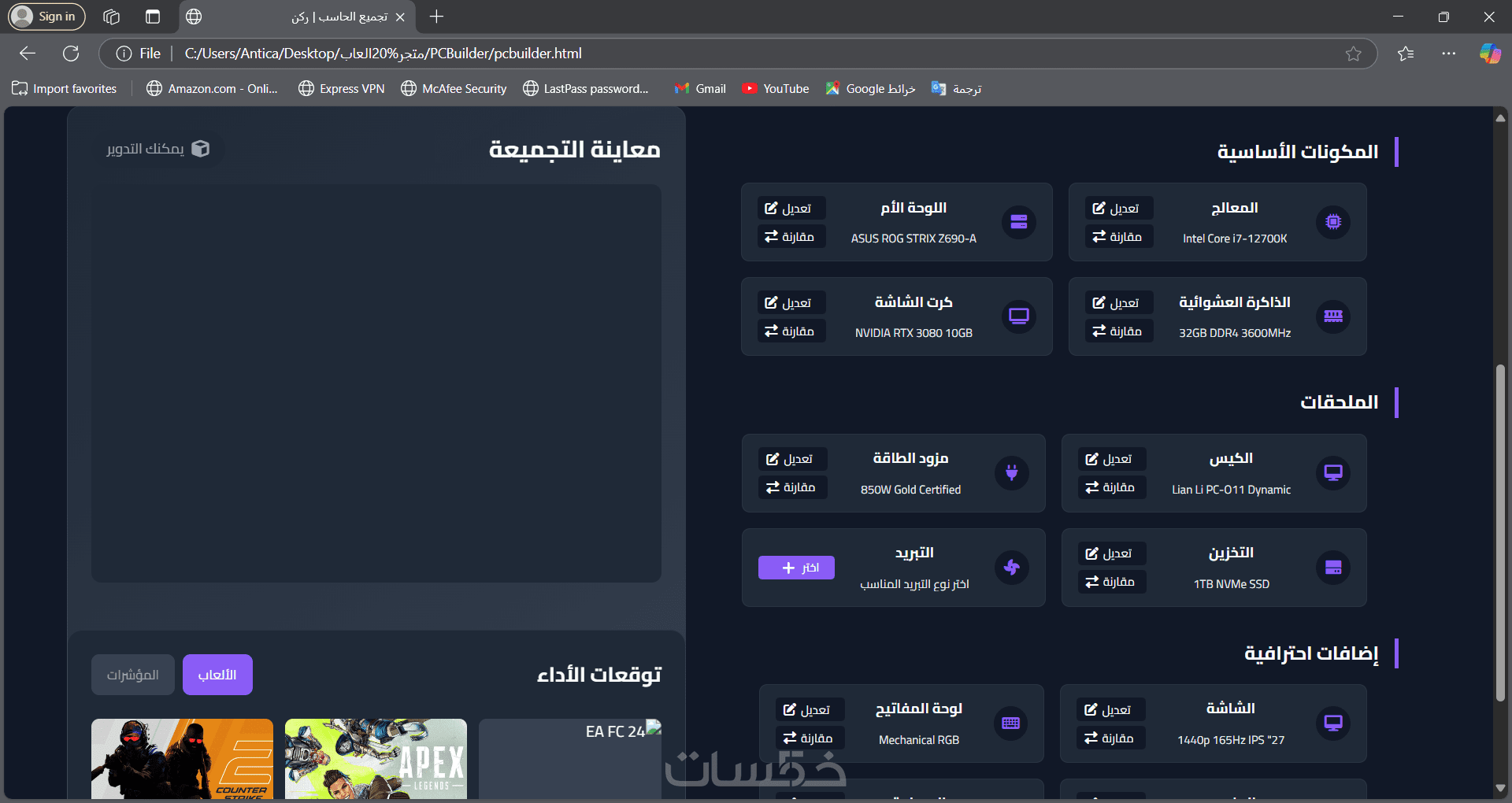The height and width of the screenshot is (803, 1512).
Task: Add this page to favorites with the star
Action: [x=1353, y=54]
